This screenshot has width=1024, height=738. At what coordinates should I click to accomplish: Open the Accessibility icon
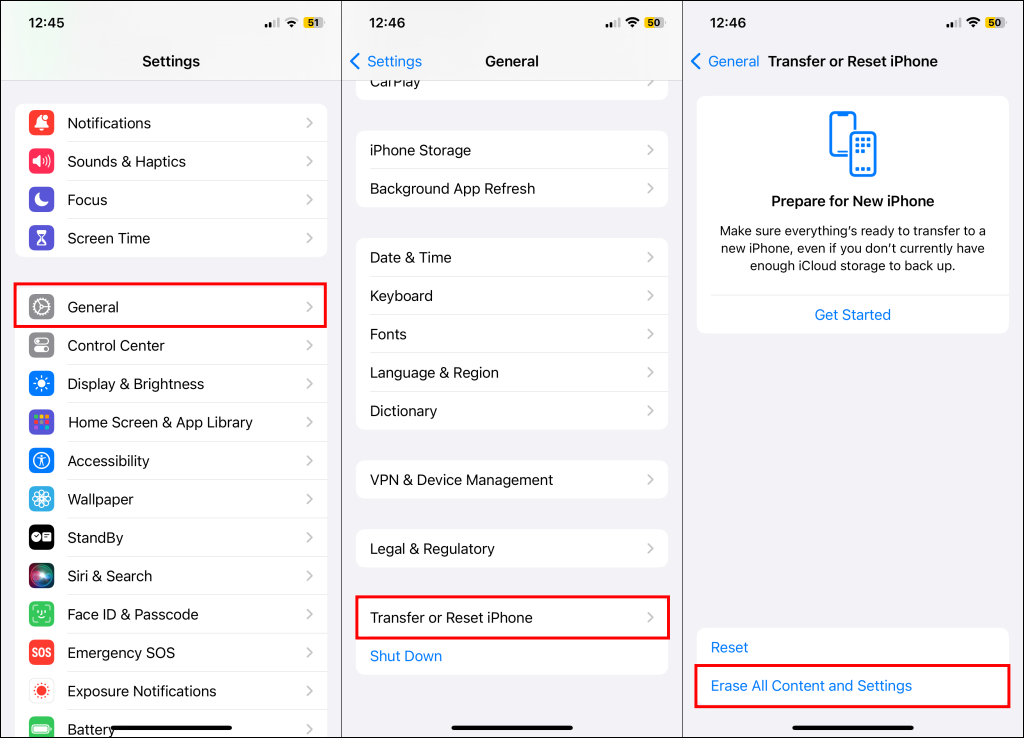click(x=41, y=460)
